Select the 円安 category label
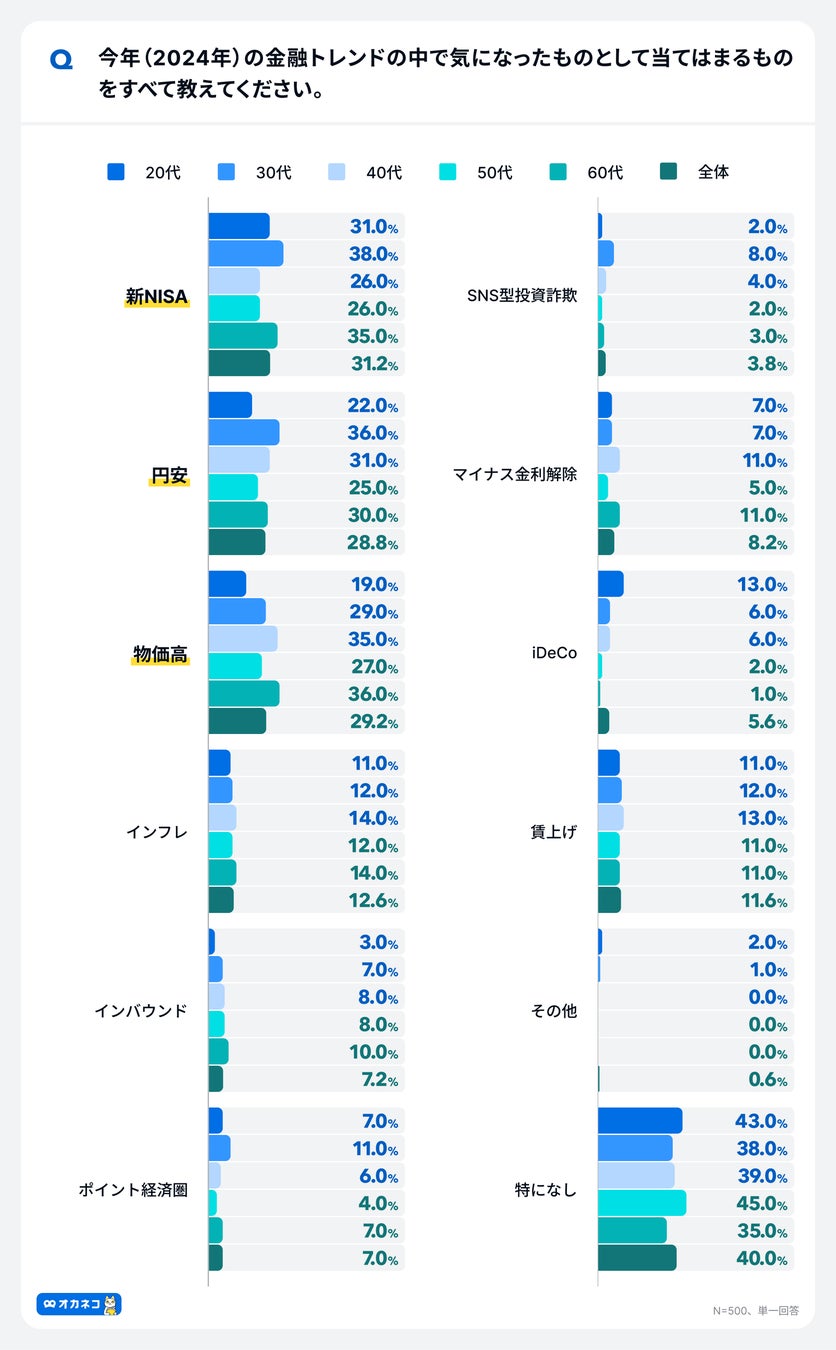 [169, 475]
